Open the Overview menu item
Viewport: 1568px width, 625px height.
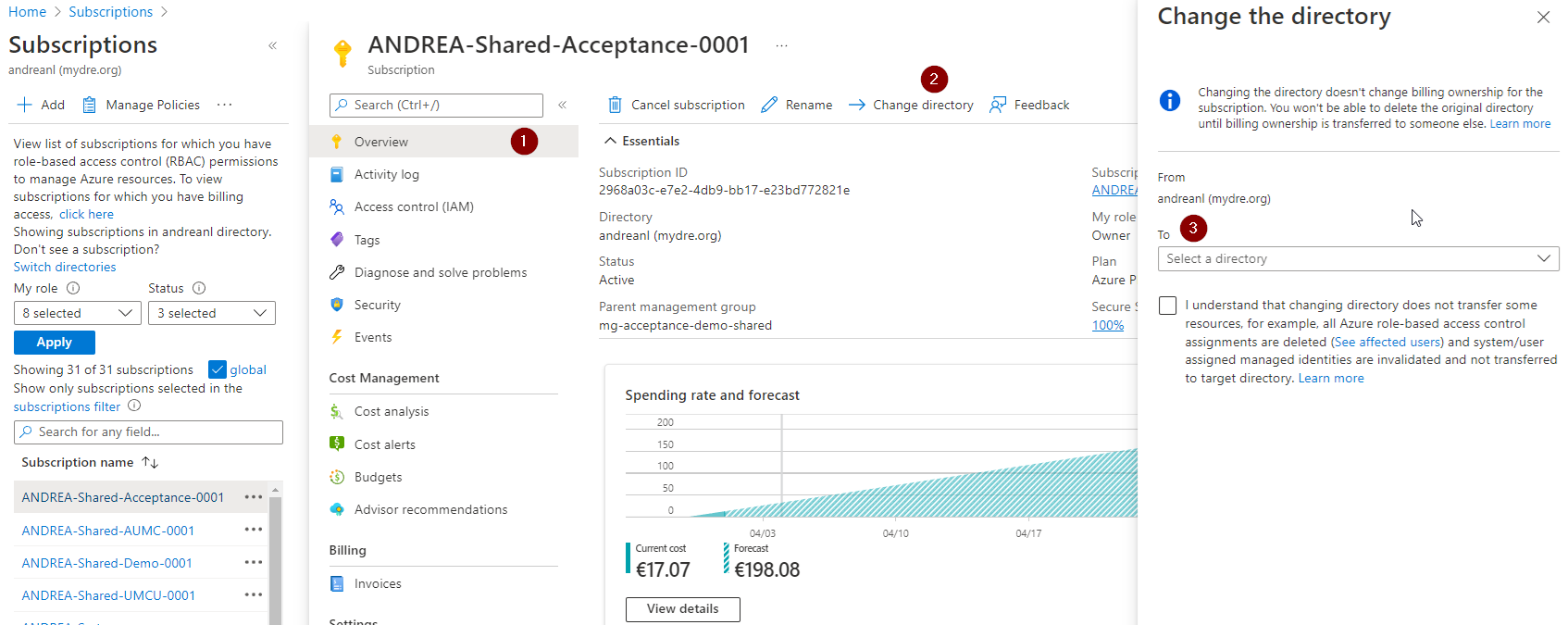click(x=443, y=142)
